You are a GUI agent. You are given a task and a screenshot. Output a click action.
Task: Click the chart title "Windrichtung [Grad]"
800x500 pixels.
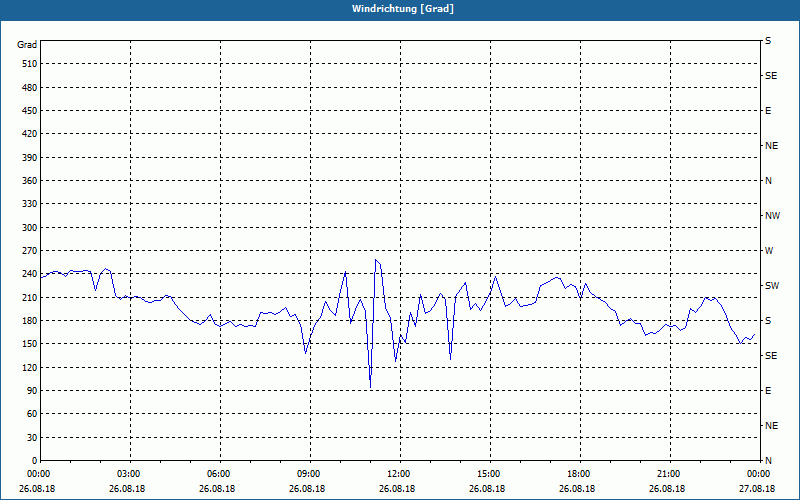(x=403, y=9)
